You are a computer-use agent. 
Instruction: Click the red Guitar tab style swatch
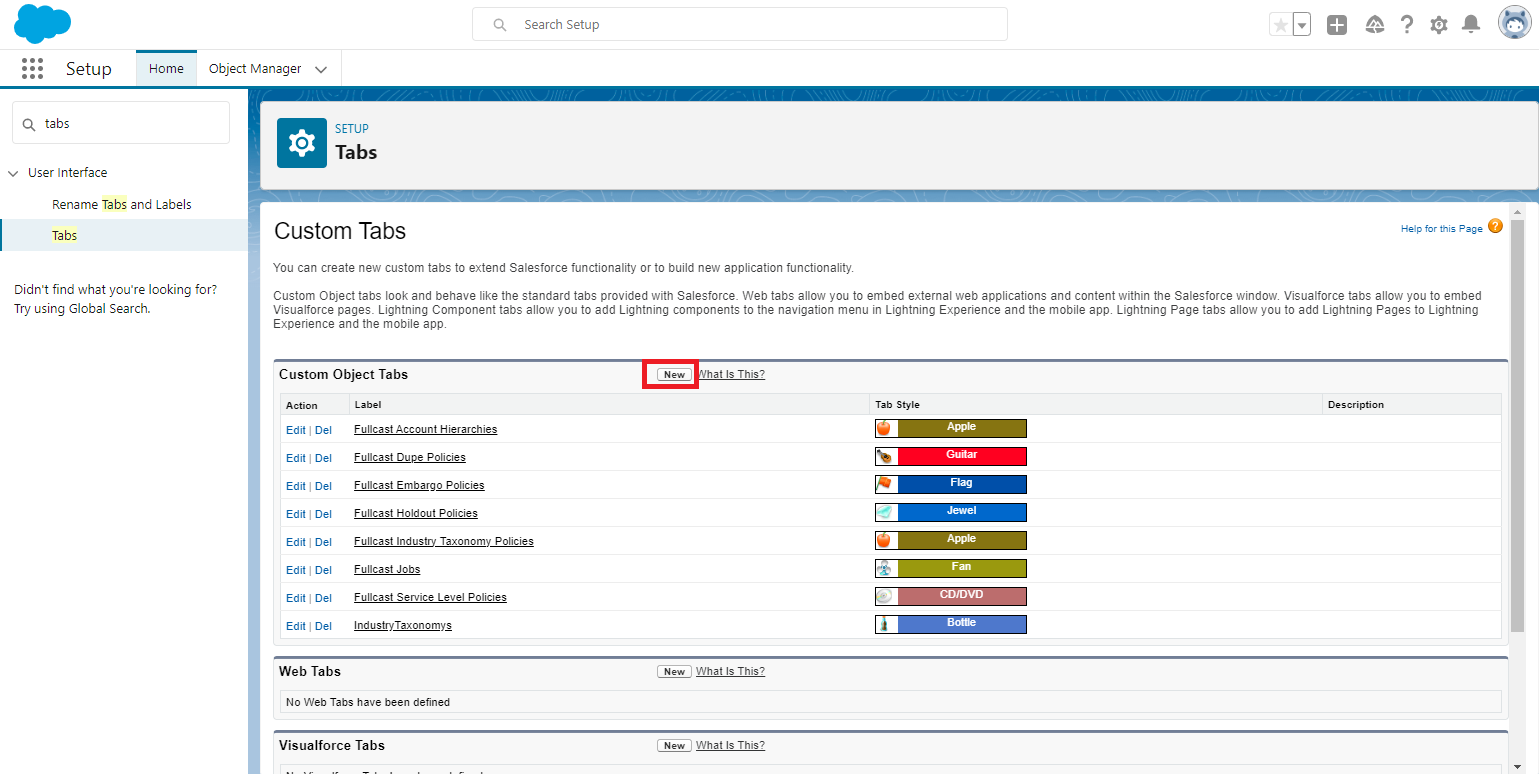coord(962,456)
